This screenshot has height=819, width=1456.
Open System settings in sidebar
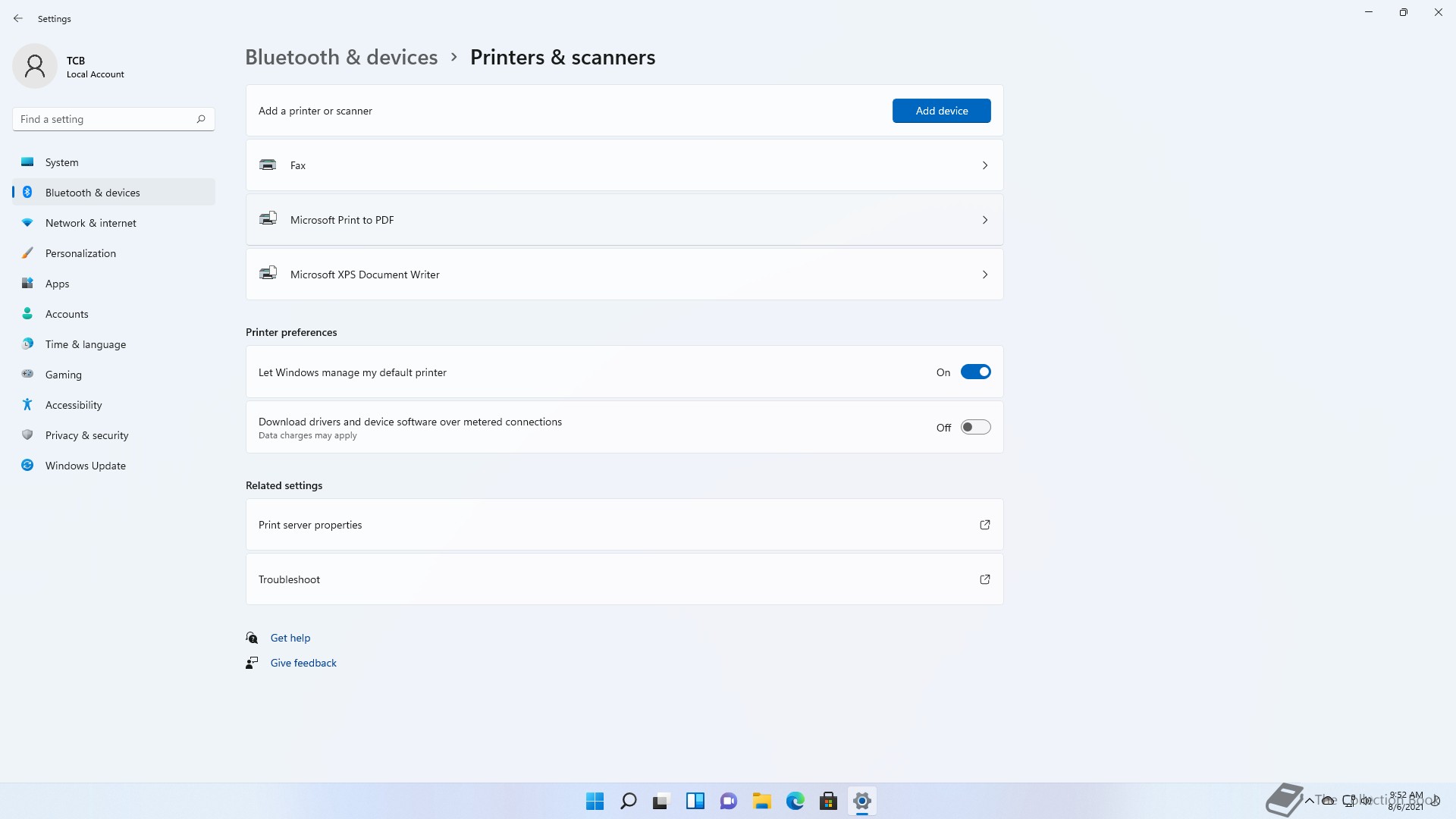[x=114, y=162]
